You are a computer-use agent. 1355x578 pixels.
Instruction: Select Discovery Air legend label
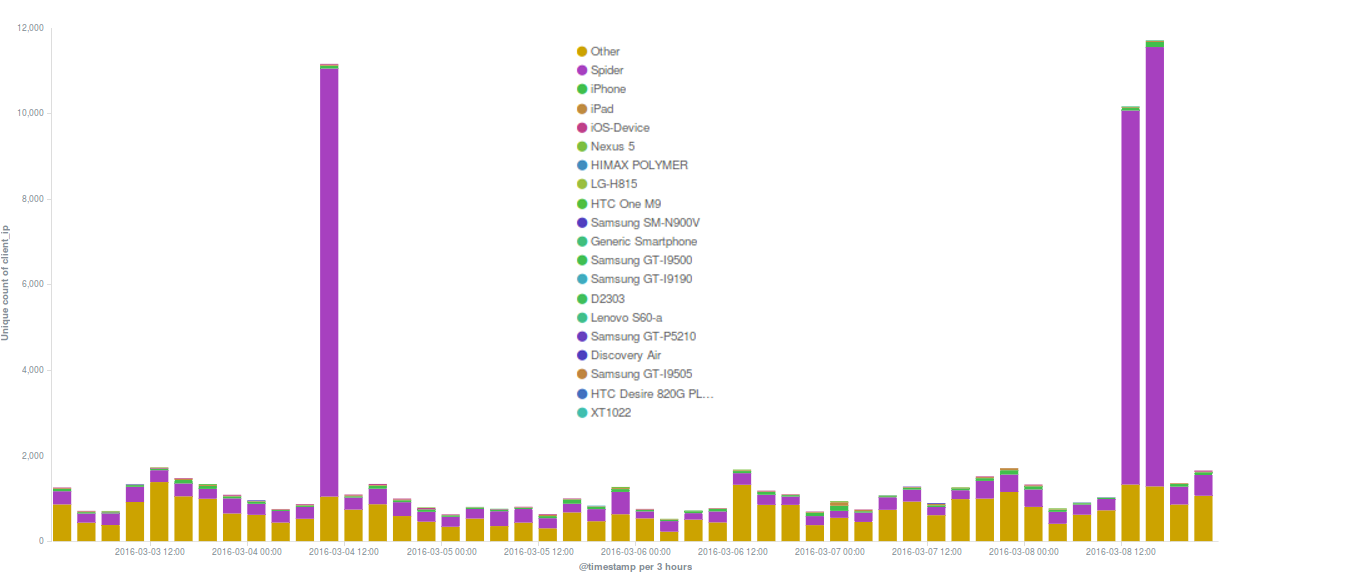pos(625,356)
